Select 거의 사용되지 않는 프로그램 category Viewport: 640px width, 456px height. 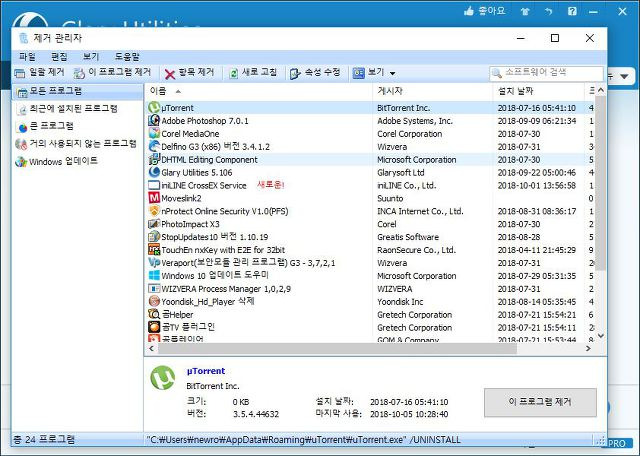click(x=83, y=144)
